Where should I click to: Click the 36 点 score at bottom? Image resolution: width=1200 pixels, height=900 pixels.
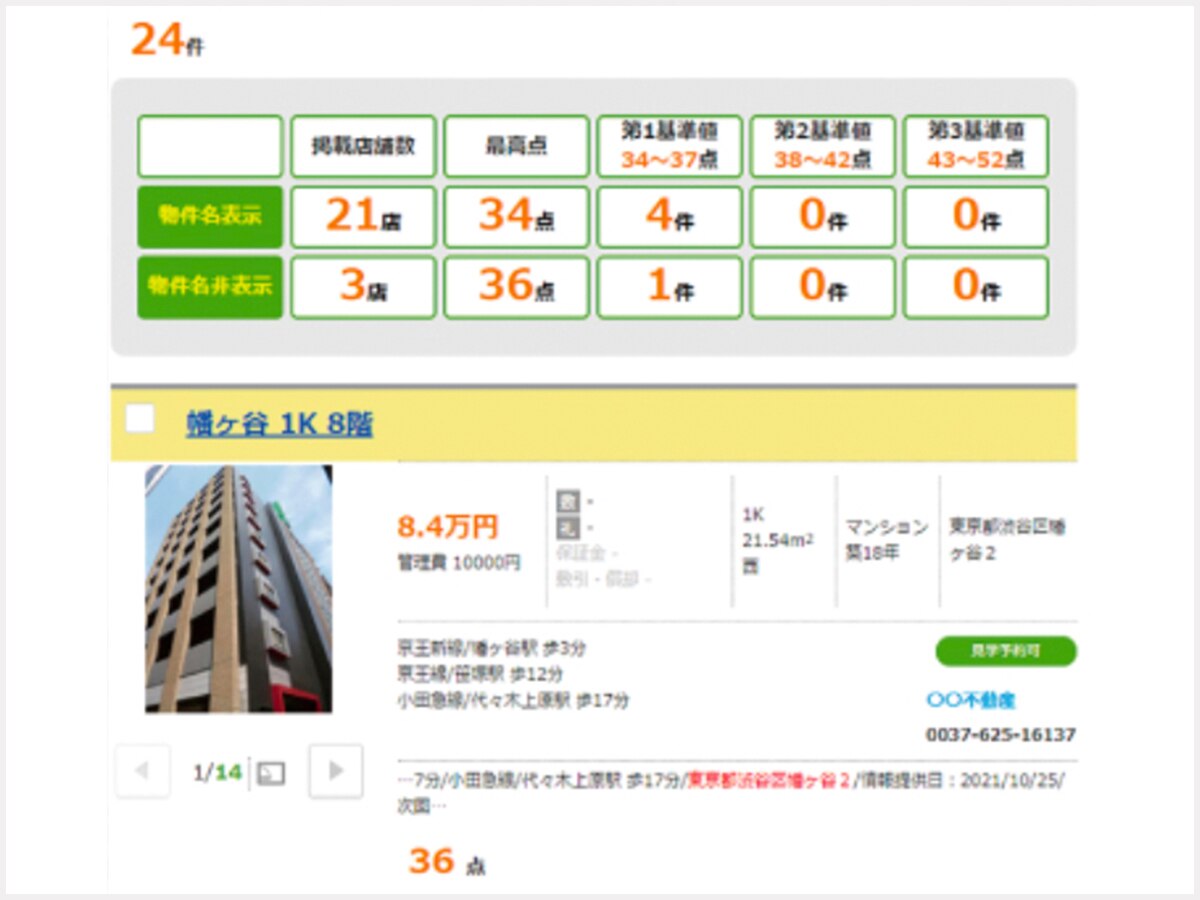[447, 861]
